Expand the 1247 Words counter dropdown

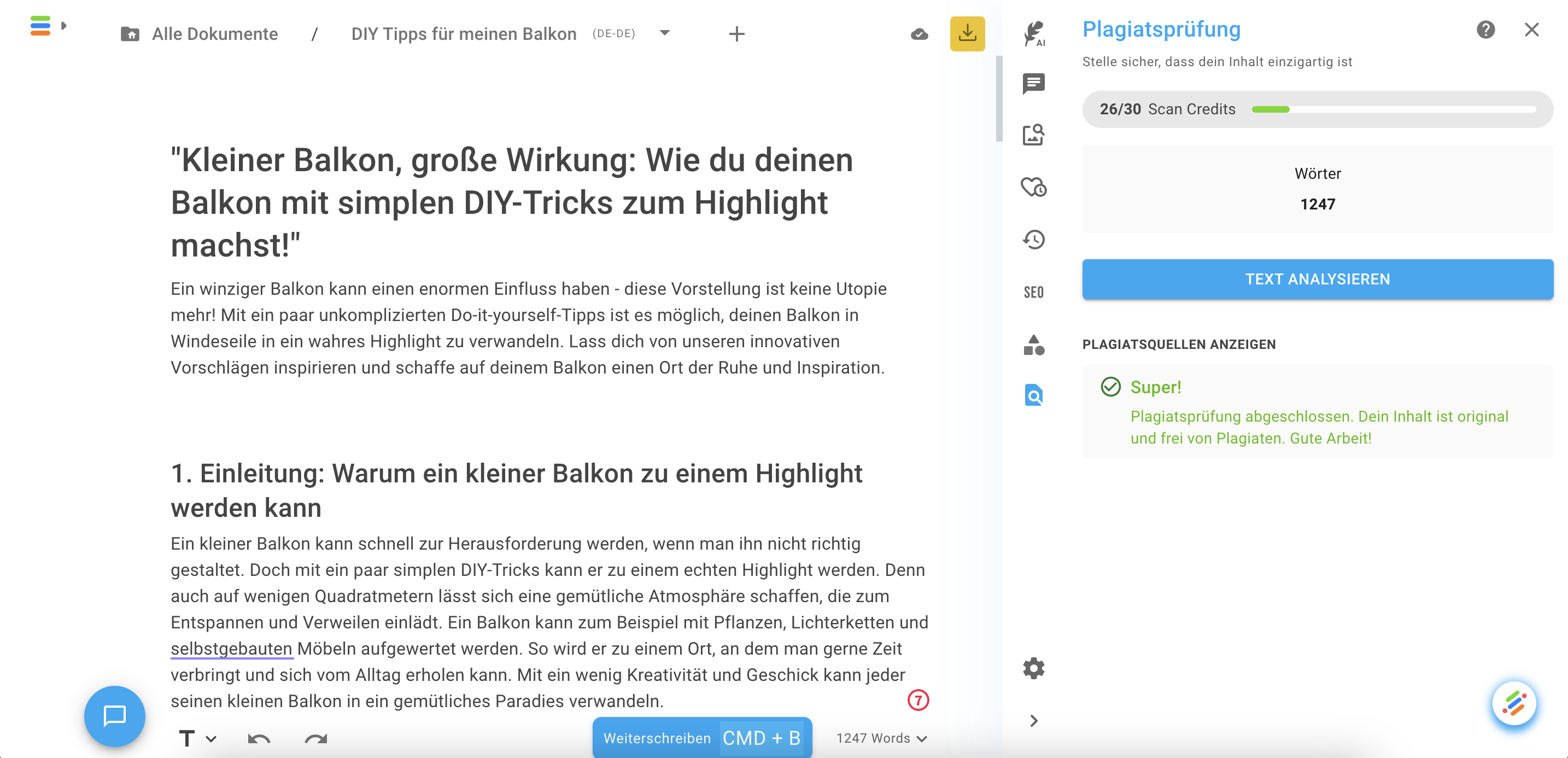tap(881, 738)
